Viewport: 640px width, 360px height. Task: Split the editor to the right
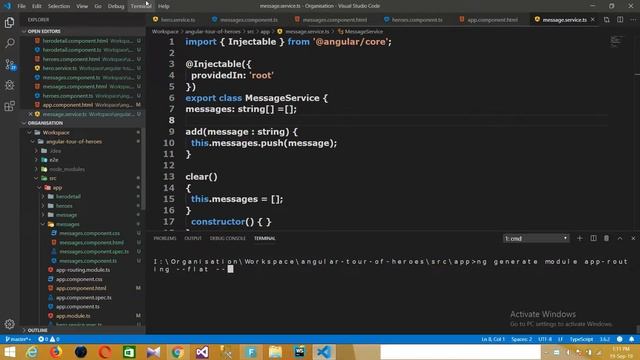620,20
